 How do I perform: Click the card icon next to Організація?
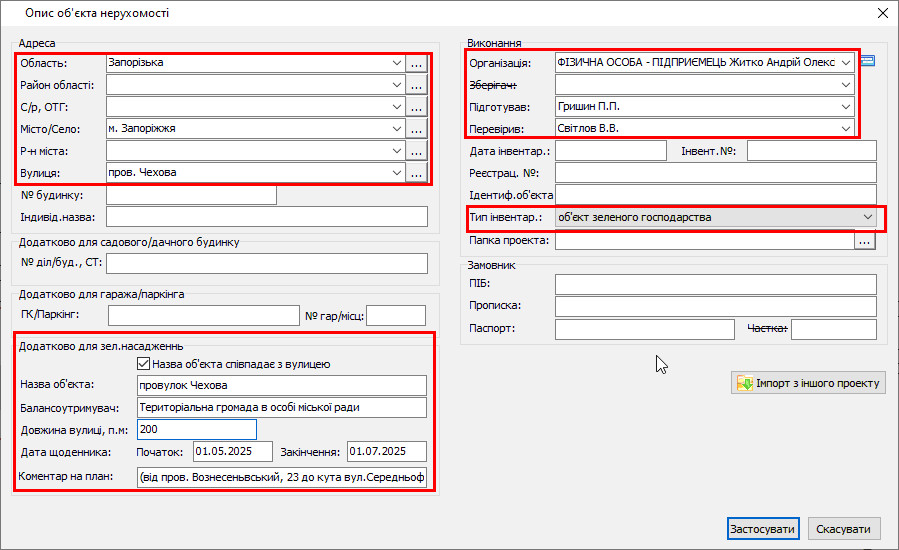tap(868, 62)
